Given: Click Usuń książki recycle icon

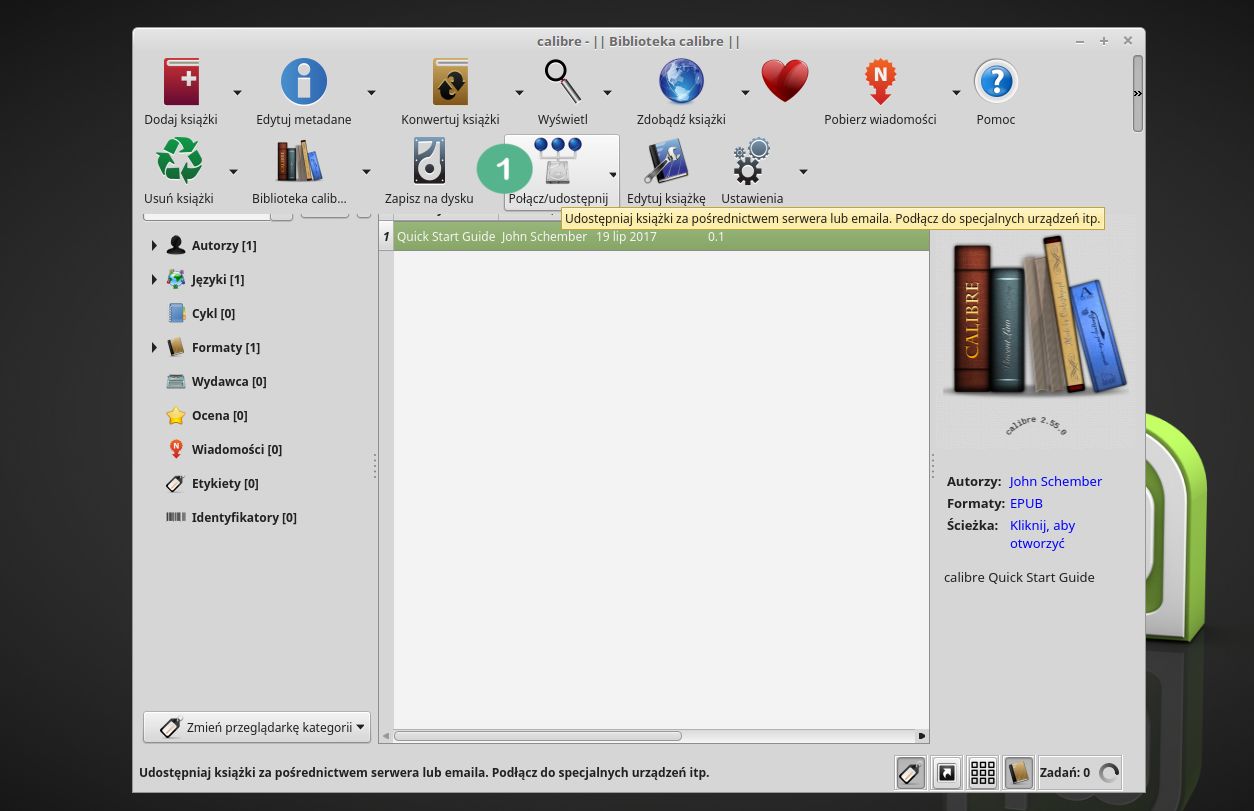Looking at the screenshot, I should (179, 161).
